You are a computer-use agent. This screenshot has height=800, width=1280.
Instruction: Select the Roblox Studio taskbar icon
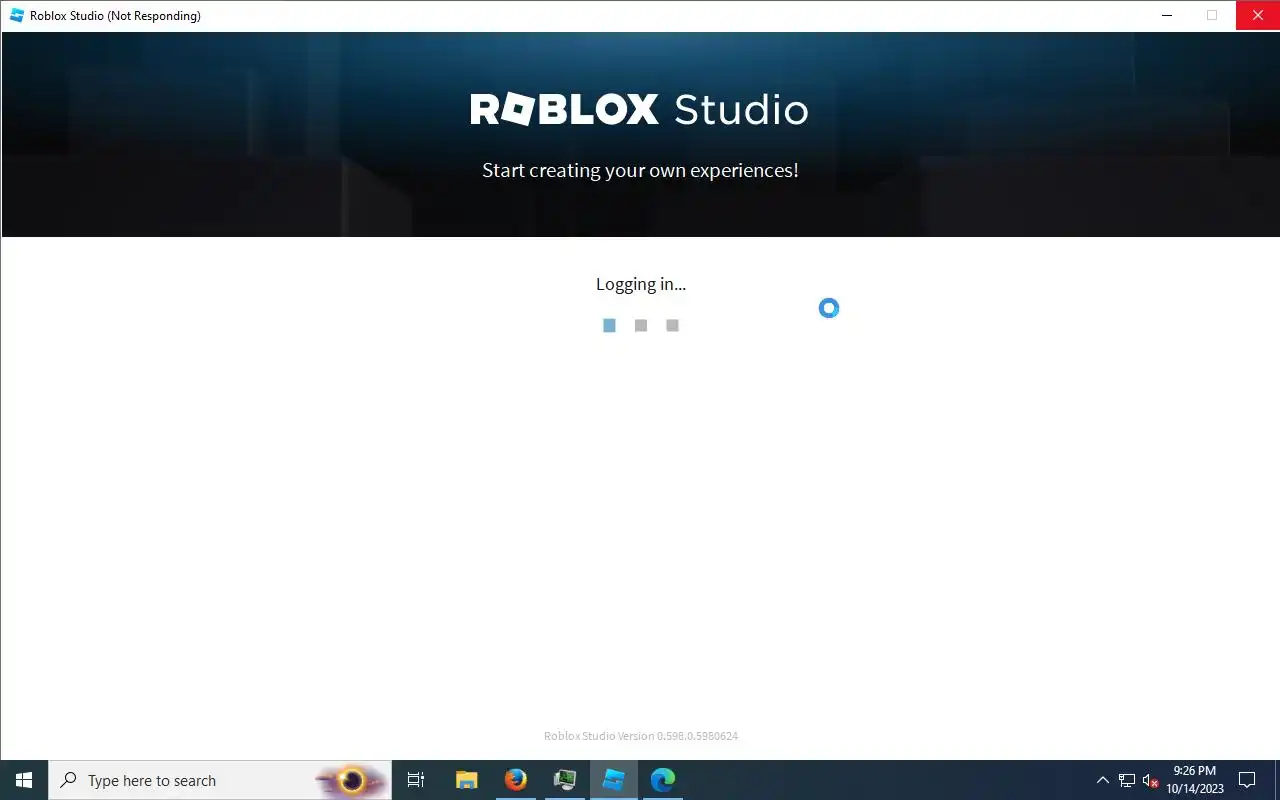pos(613,780)
